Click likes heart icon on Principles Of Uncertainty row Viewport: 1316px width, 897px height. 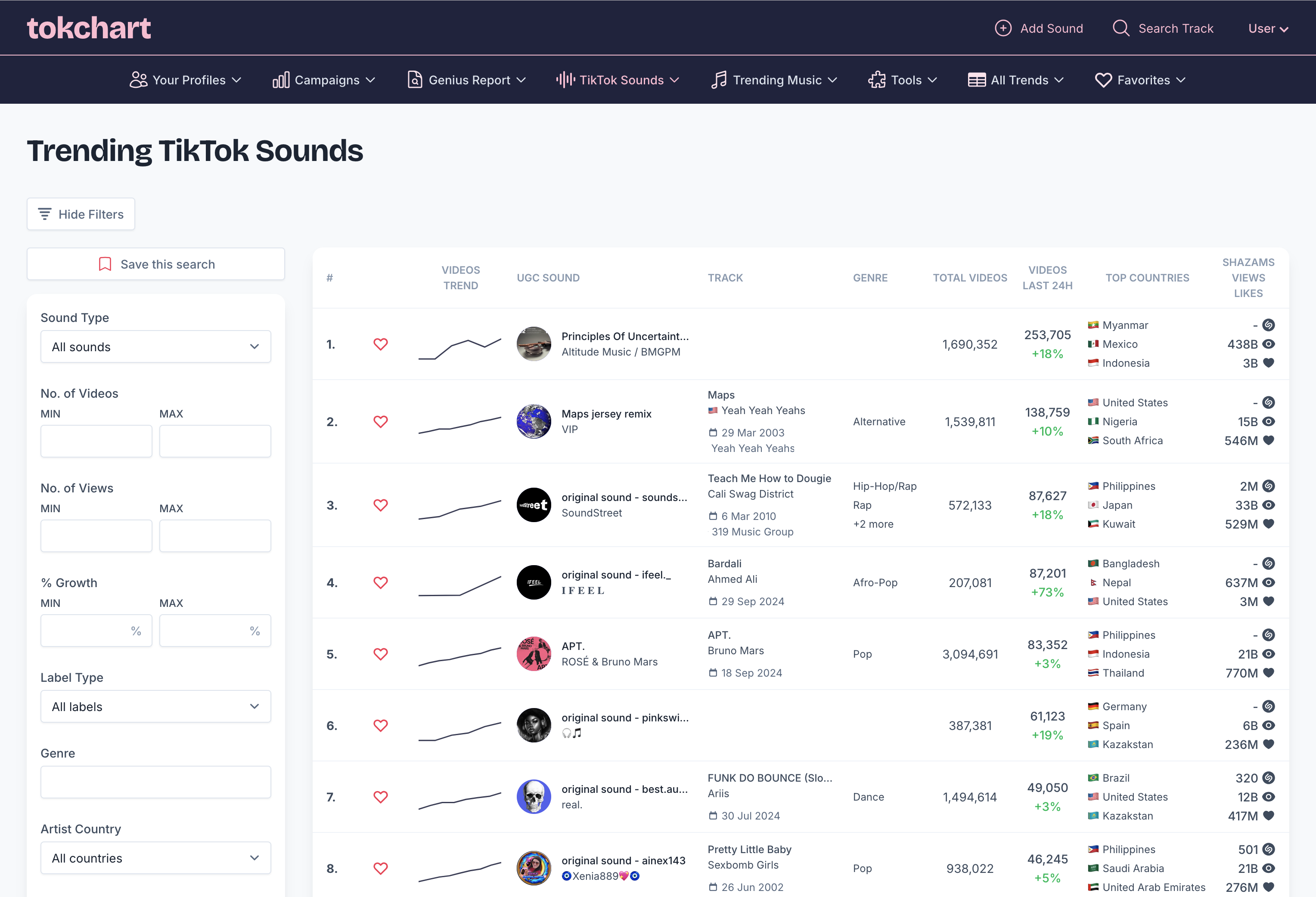pos(1269,363)
